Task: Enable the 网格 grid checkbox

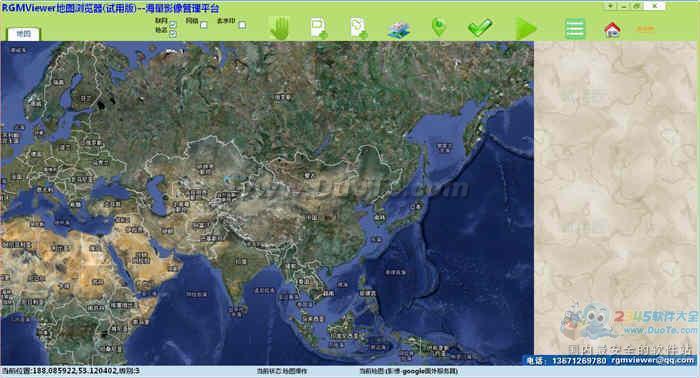Action: [x=204, y=25]
